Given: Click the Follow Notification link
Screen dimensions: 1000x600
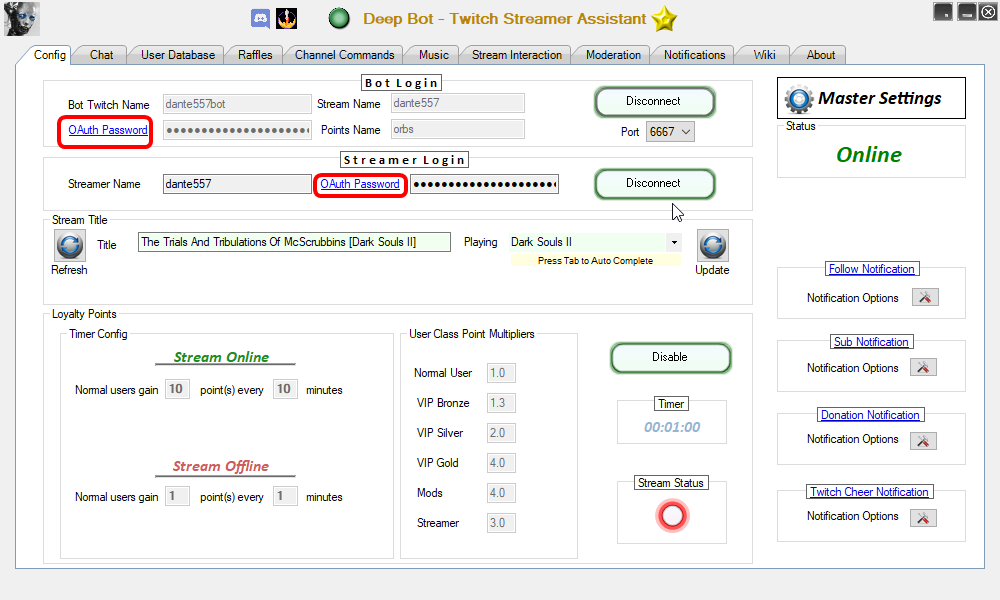Looking at the screenshot, I should tap(871, 269).
